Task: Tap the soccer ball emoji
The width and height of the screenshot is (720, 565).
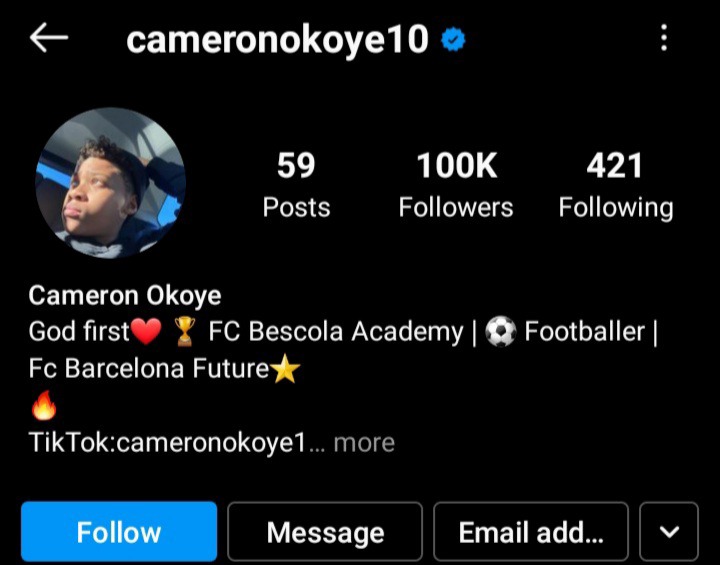Action: click(x=501, y=331)
